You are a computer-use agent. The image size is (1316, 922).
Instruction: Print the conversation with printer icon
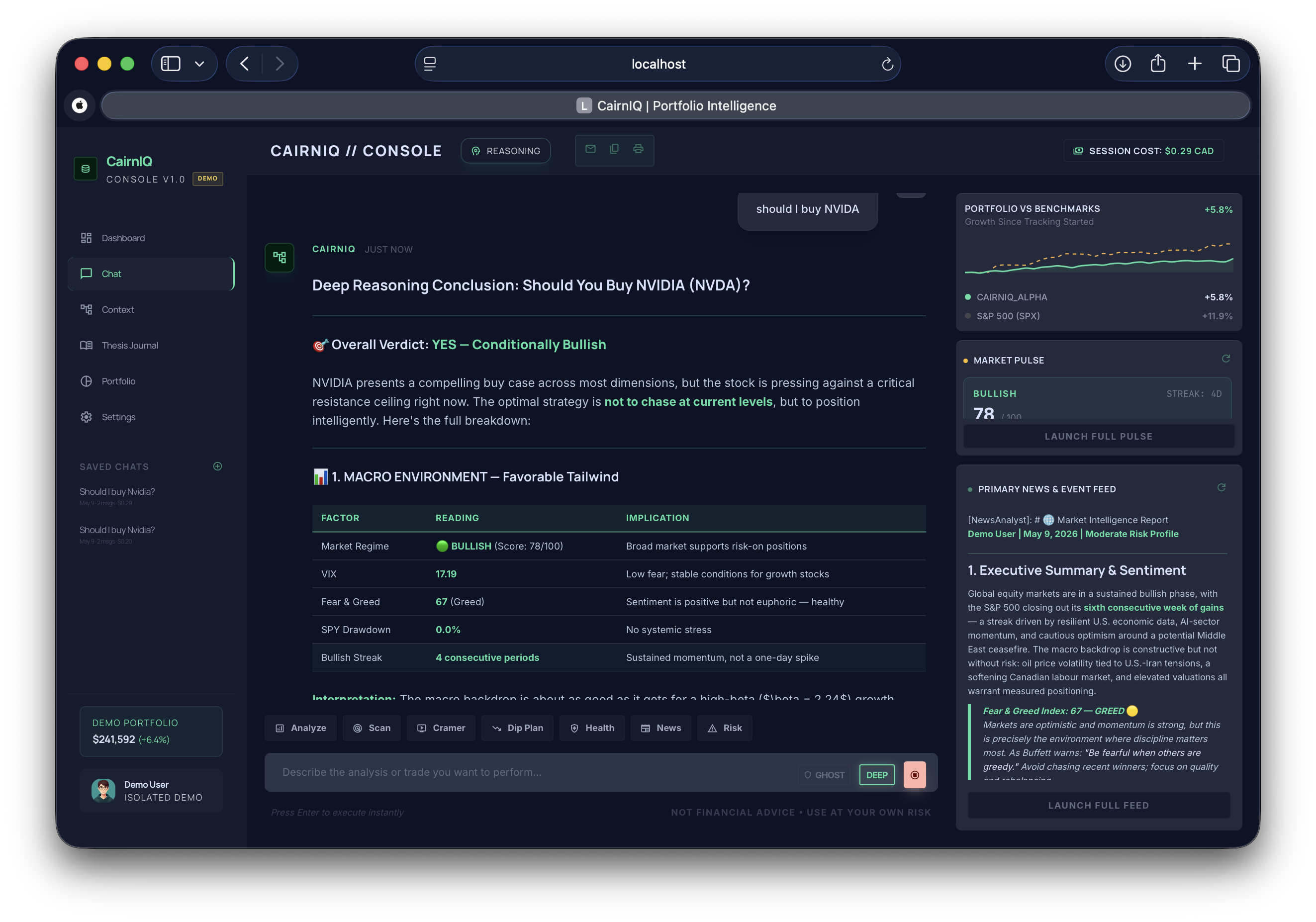[638, 150]
